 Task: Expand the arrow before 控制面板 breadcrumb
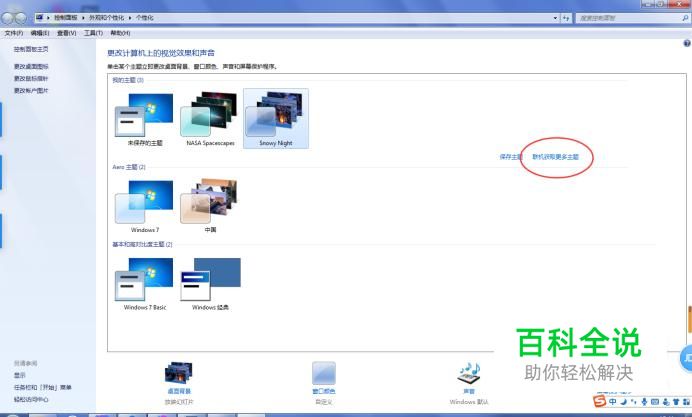pyautogui.click(x=49, y=18)
